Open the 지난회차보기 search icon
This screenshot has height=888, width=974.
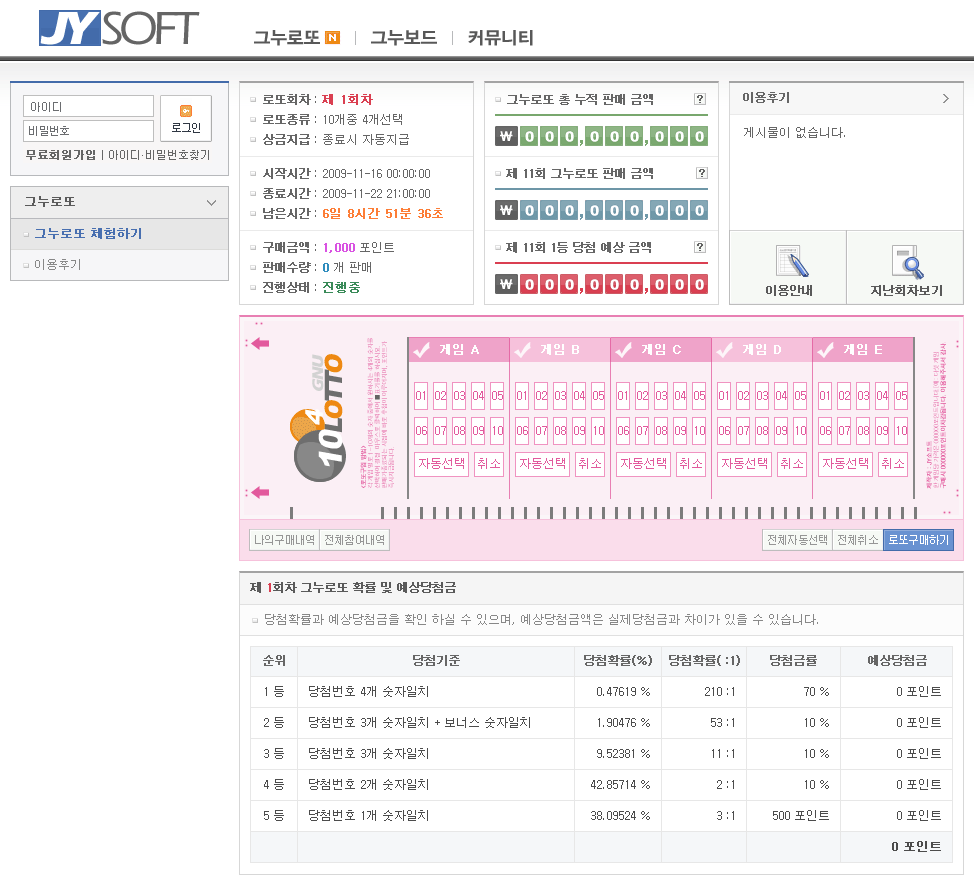tap(906, 262)
